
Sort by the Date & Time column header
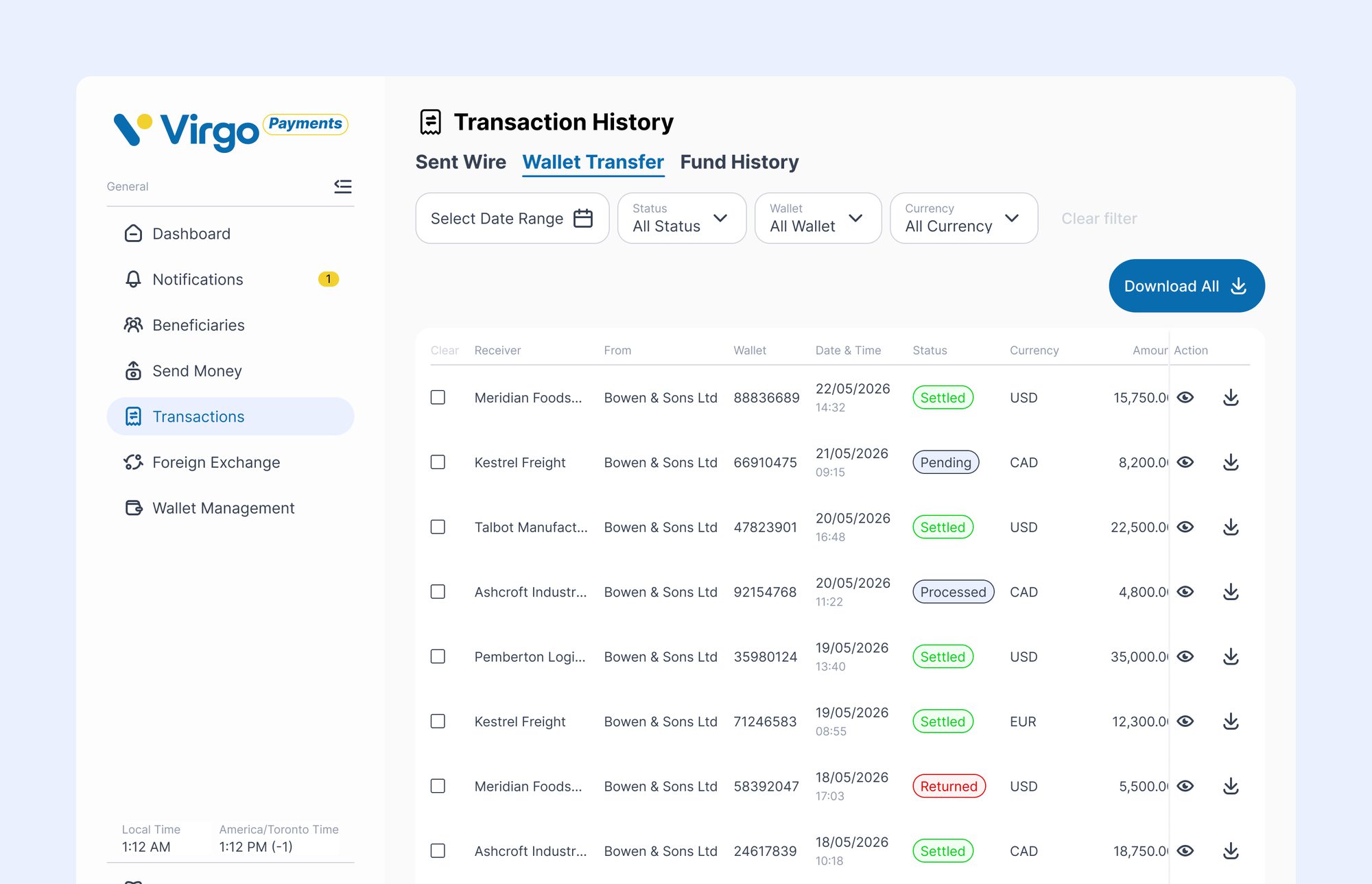(x=848, y=350)
